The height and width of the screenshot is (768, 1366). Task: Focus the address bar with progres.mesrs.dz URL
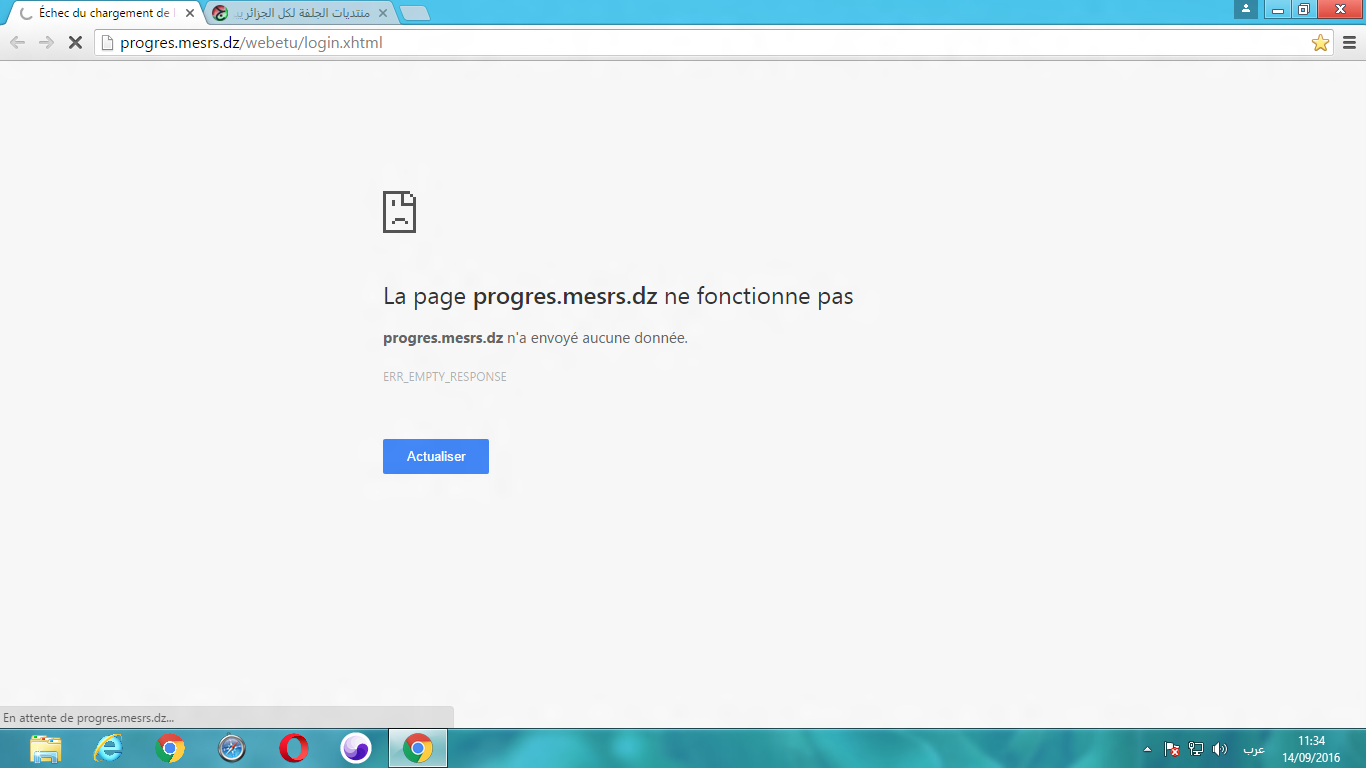(x=713, y=43)
